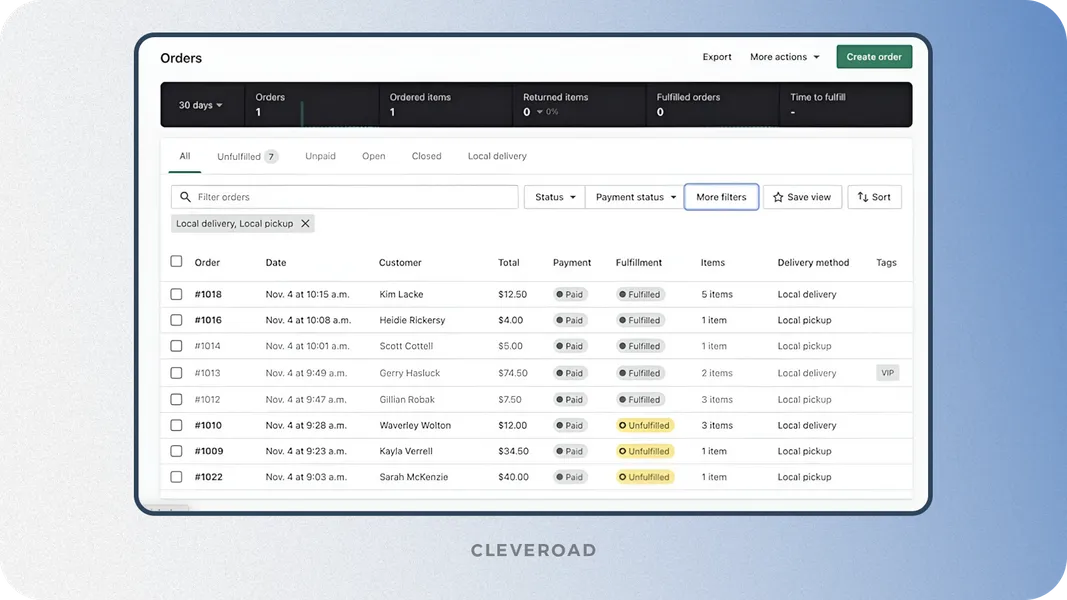The image size is (1067, 600).
Task: Open the Status filter dropdown
Action: (x=554, y=197)
